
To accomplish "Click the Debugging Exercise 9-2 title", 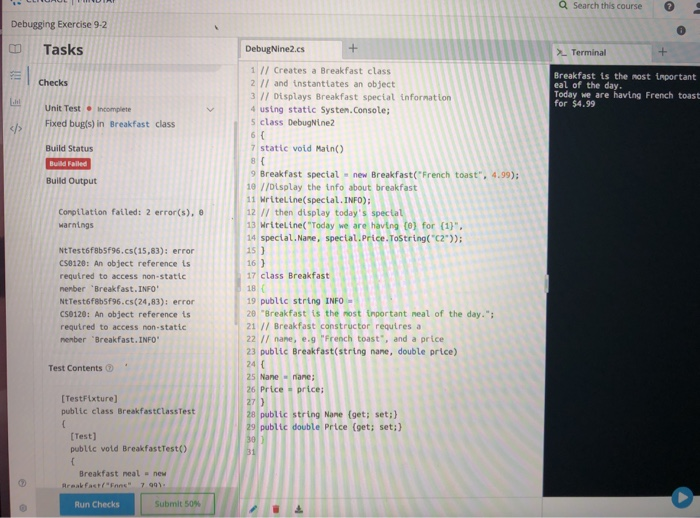I will coord(59,24).
